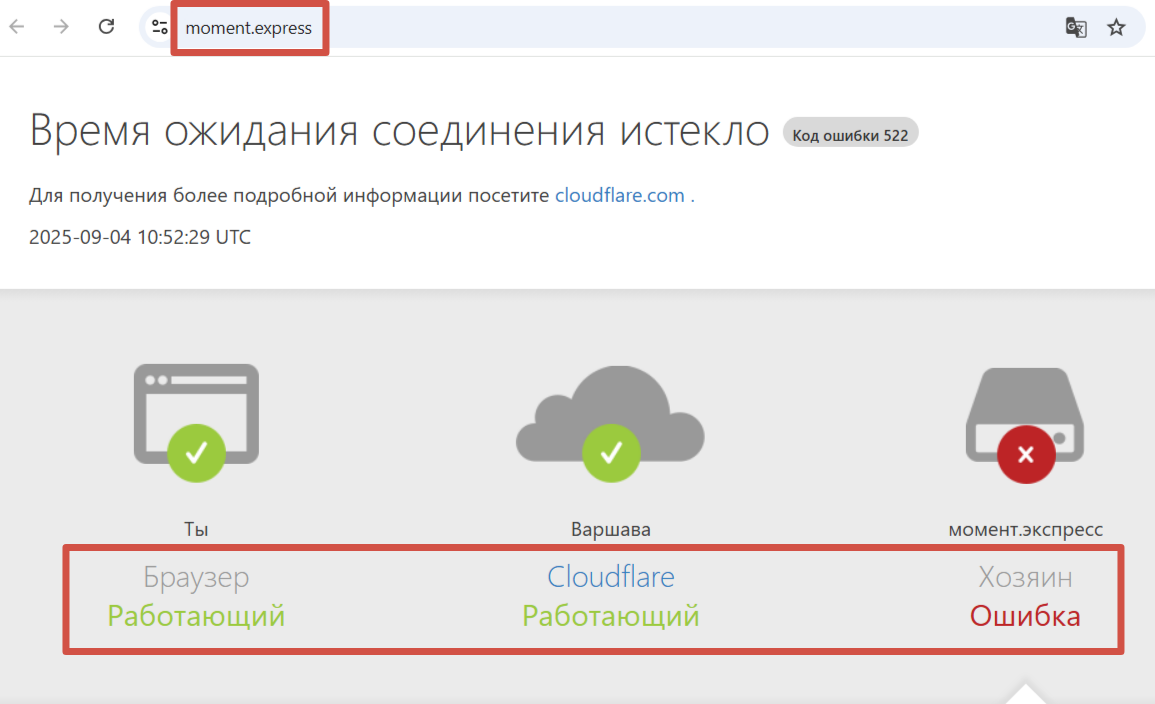Click the heading 'Время ожидания соединения истекло'
The height and width of the screenshot is (704, 1155).
399,131
